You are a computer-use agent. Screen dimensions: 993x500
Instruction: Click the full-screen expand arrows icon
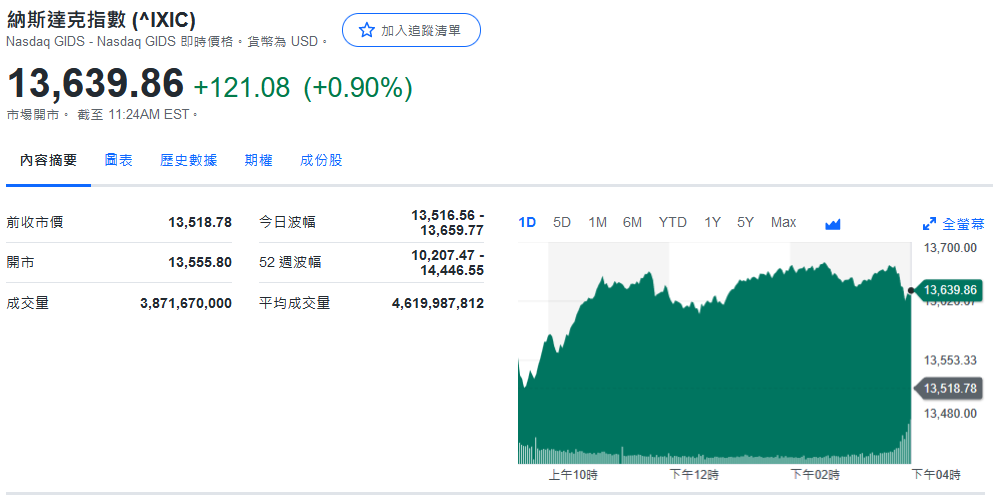coord(929,223)
